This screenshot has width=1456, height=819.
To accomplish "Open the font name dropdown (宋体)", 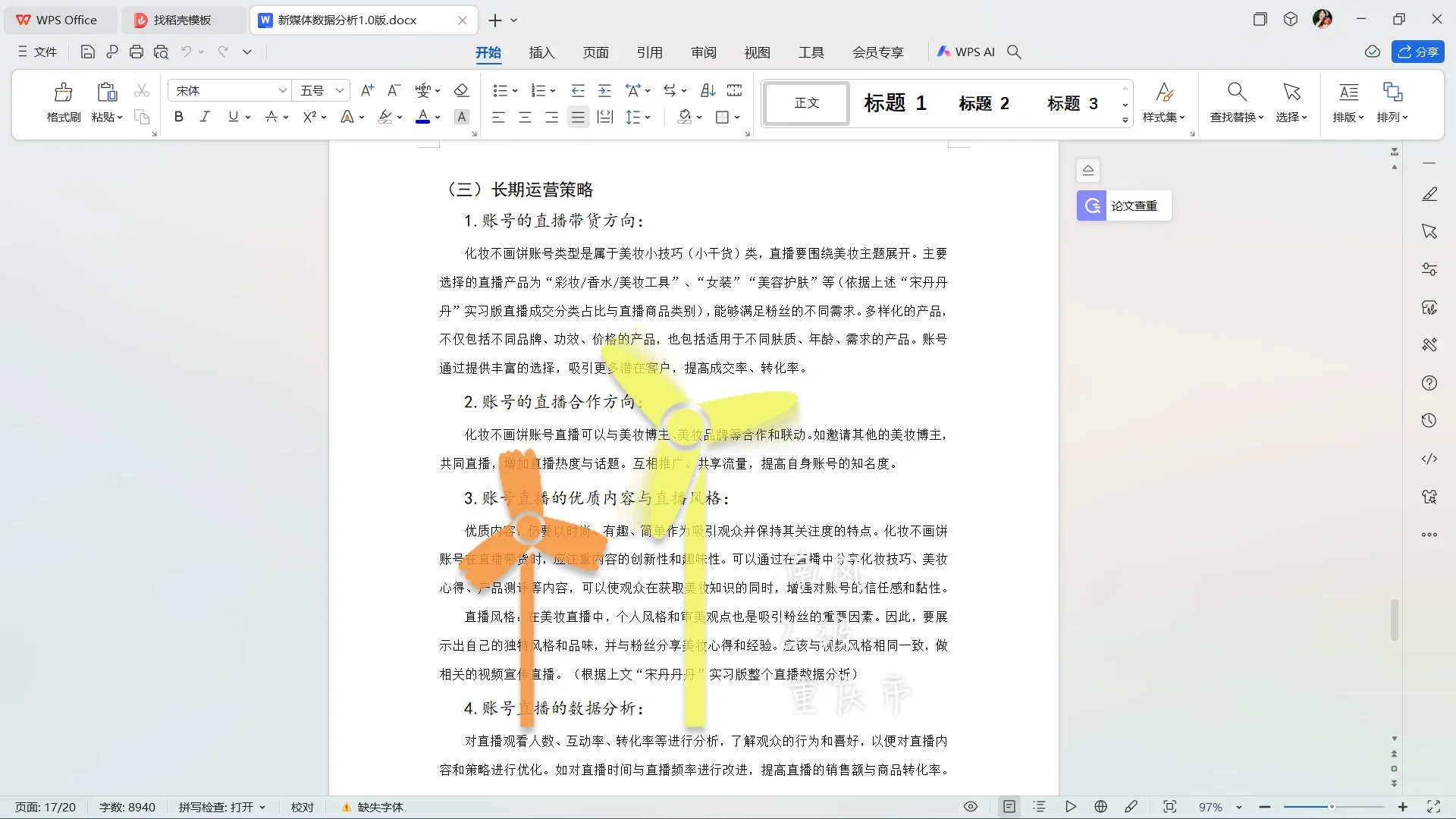I will point(283,90).
